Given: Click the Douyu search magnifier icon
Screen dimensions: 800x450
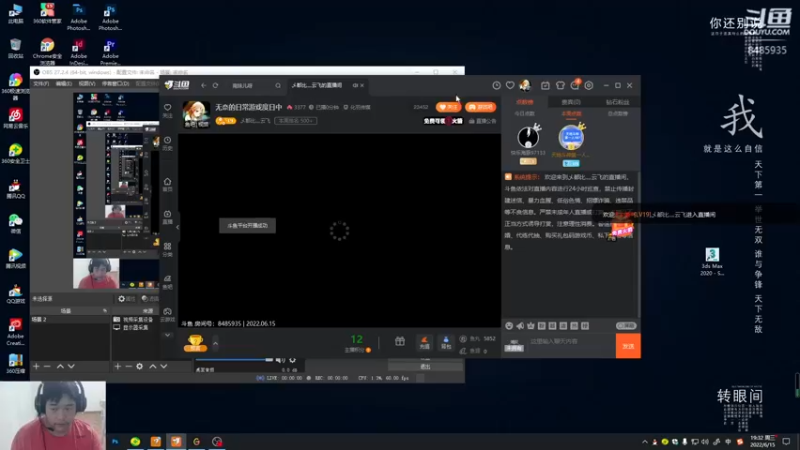Looking at the screenshot, I should [x=278, y=86].
